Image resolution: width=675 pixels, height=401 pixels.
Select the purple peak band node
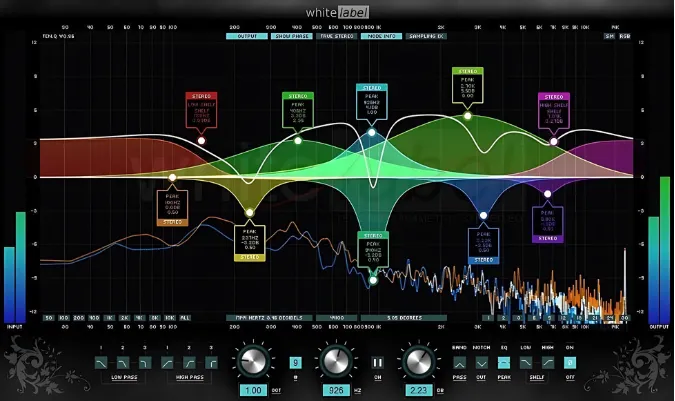[548, 194]
